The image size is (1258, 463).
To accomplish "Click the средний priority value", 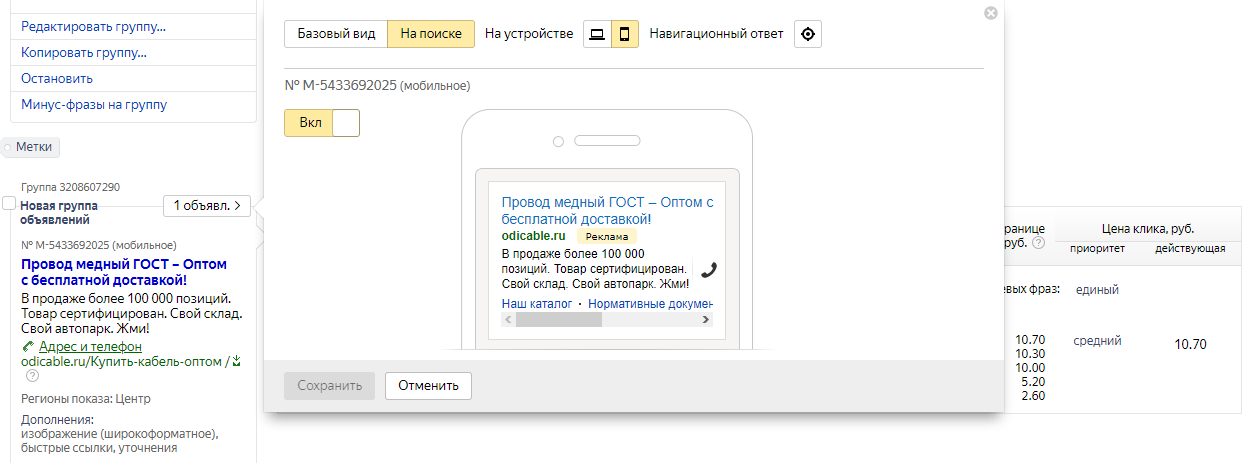I will click(1097, 341).
